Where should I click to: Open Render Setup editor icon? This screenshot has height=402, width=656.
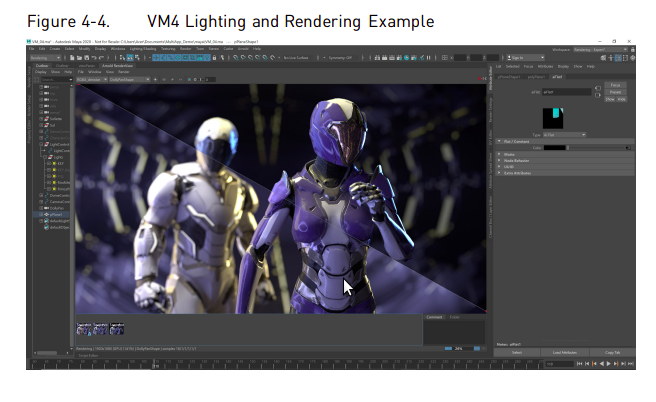point(413,58)
